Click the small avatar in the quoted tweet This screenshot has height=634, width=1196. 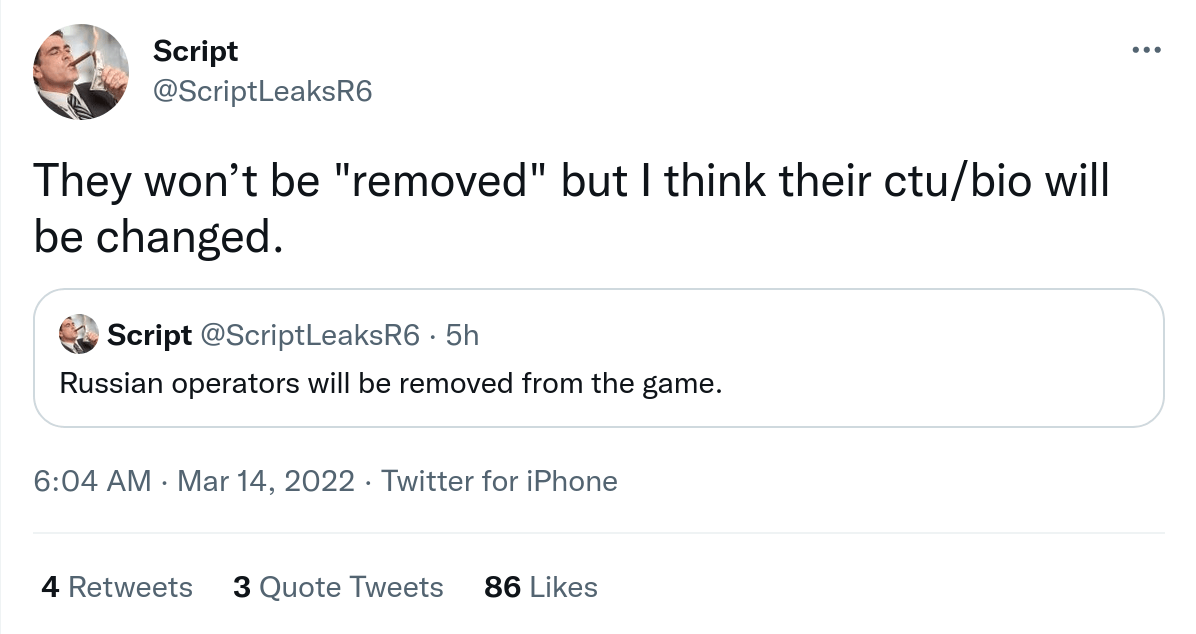point(80,335)
